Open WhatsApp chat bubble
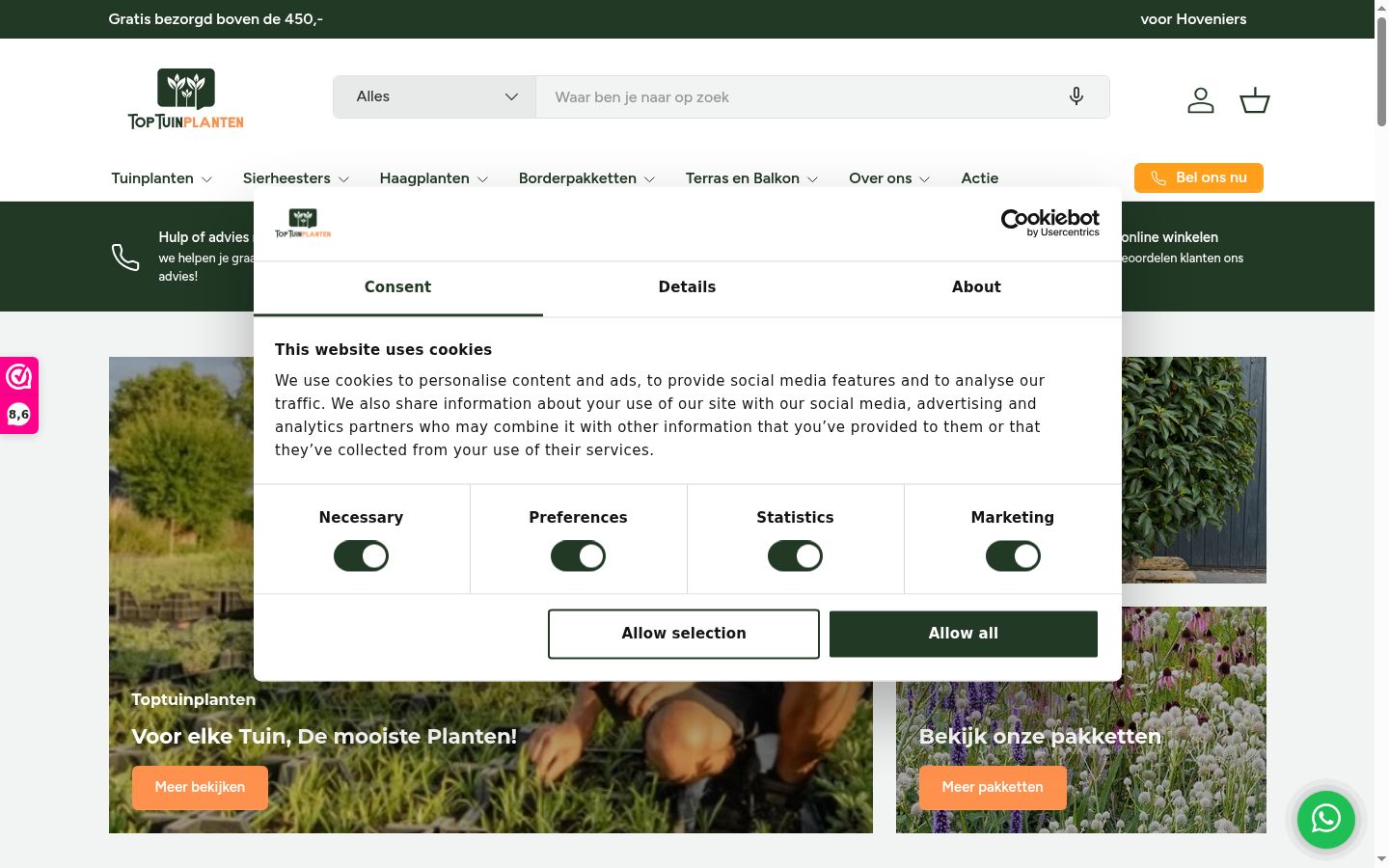The image size is (1389, 868). (x=1326, y=819)
